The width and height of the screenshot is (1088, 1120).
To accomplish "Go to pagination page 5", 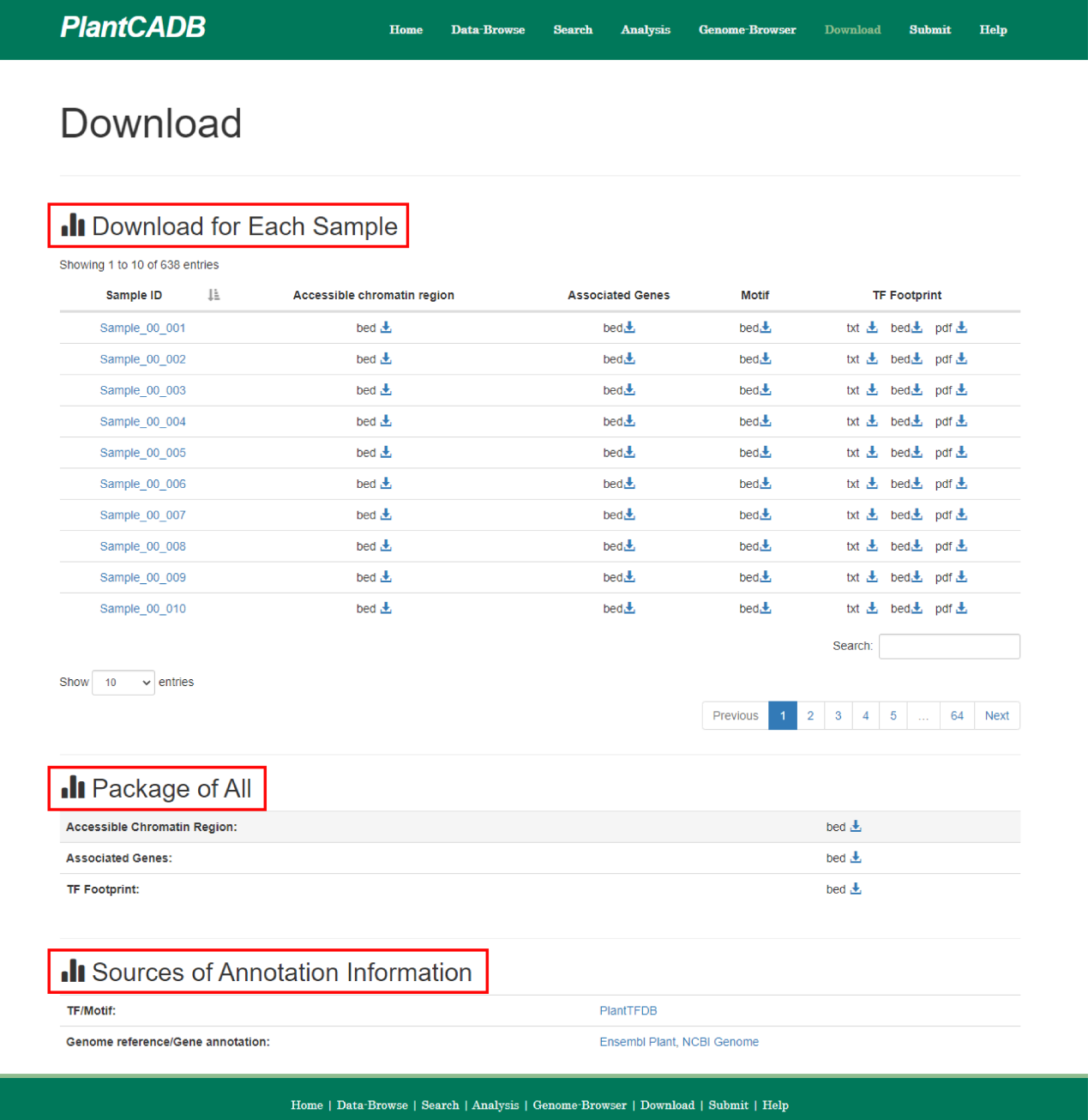I will pyautogui.click(x=893, y=715).
